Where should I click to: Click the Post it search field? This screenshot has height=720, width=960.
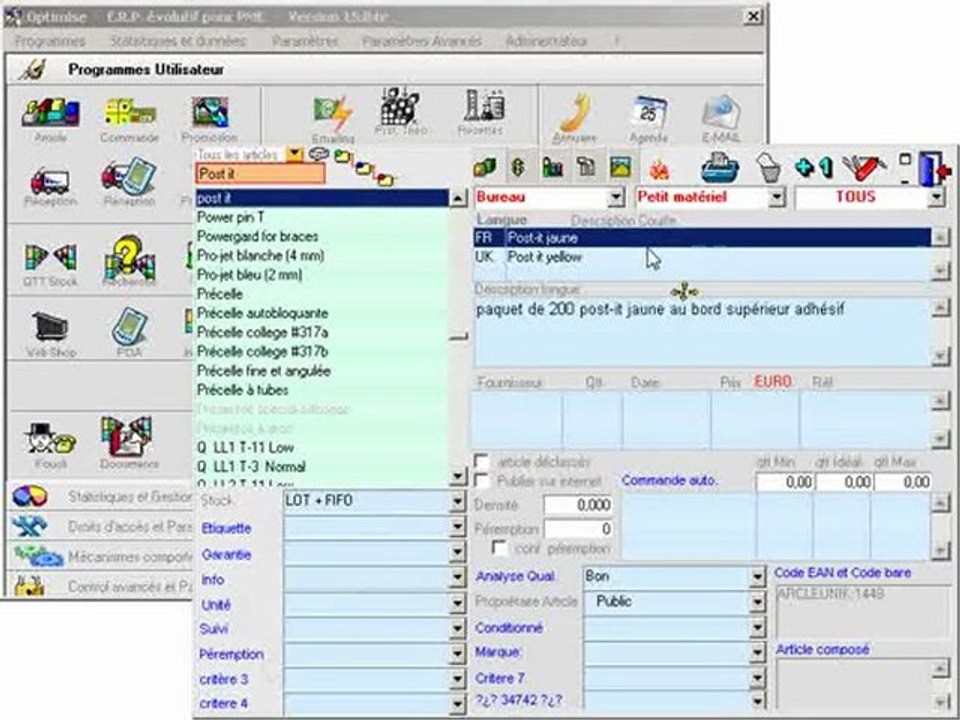(x=261, y=174)
